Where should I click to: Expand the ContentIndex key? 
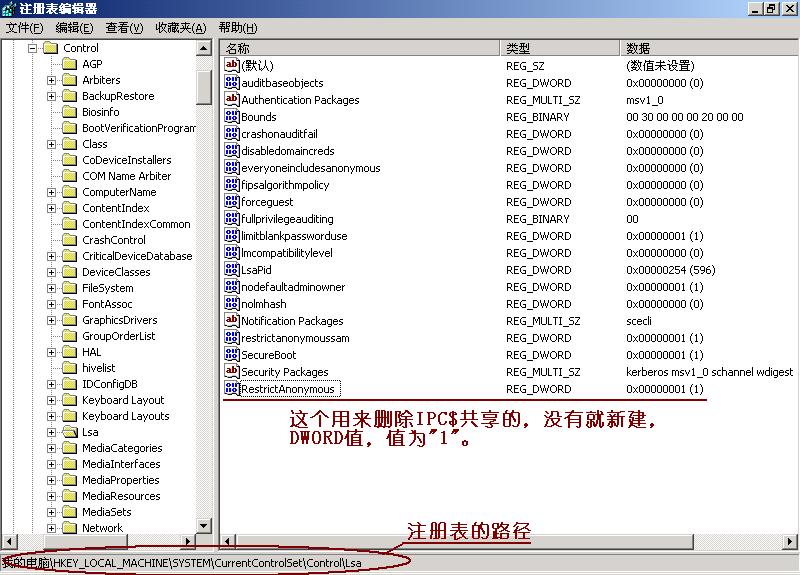tap(52, 208)
